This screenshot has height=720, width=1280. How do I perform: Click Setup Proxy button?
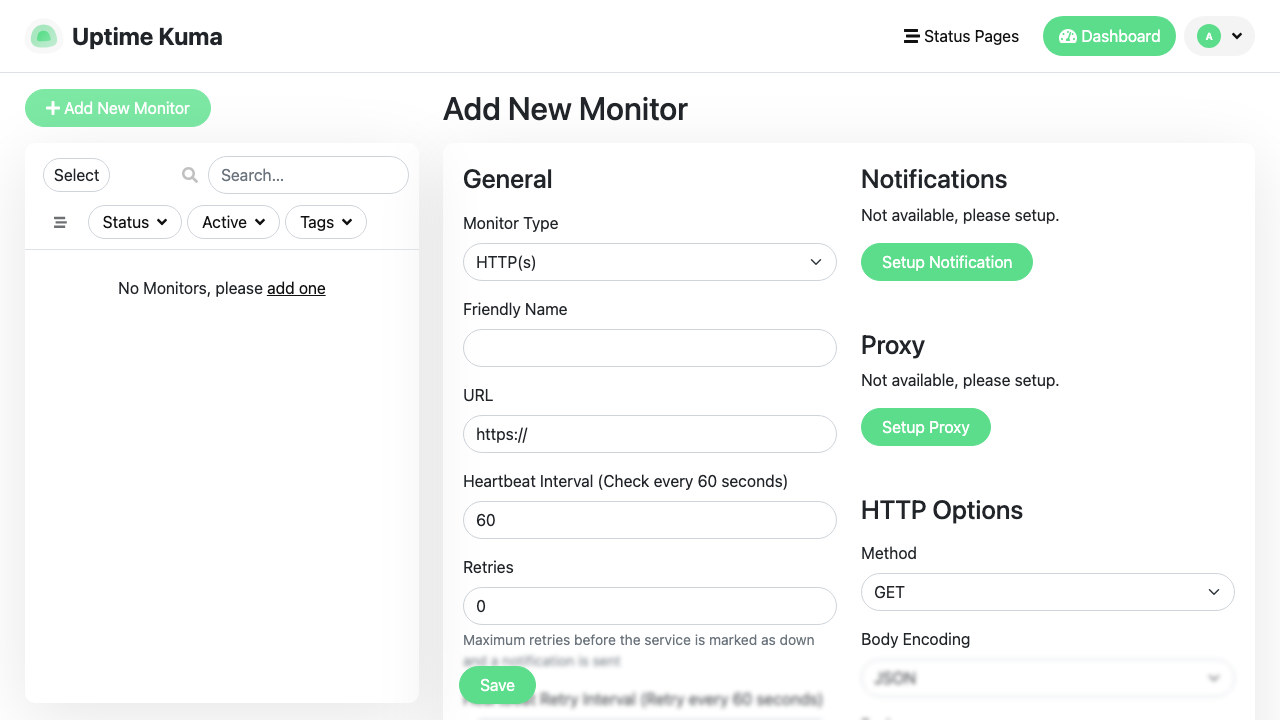click(x=926, y=427)
